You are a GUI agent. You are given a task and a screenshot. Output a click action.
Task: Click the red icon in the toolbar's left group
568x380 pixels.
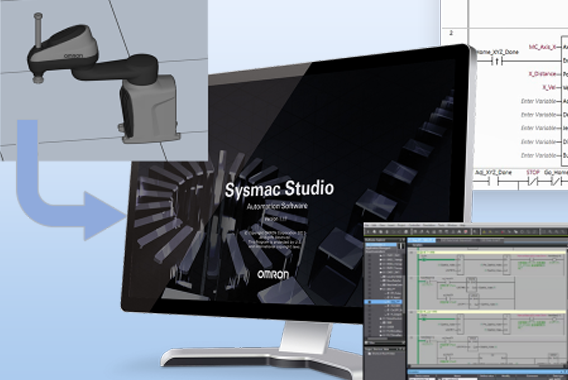(x=466, y=232)
